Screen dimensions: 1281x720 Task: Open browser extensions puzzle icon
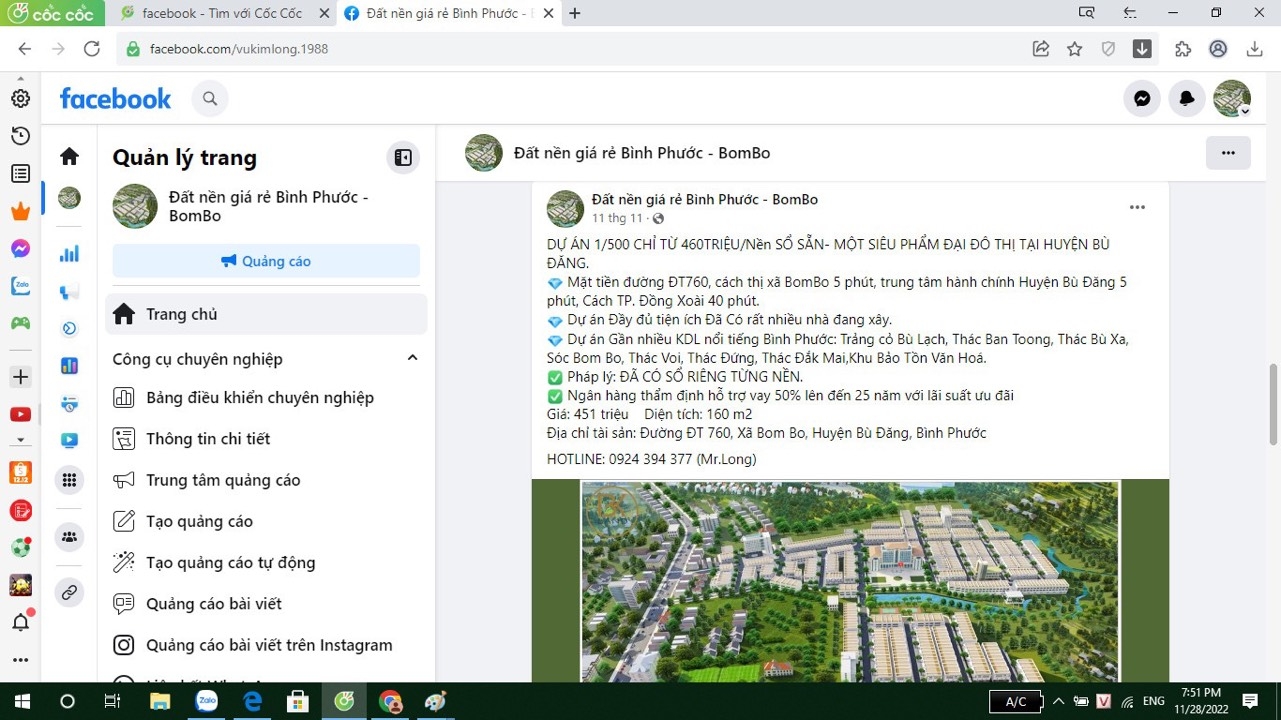(x=1183, y=49)
